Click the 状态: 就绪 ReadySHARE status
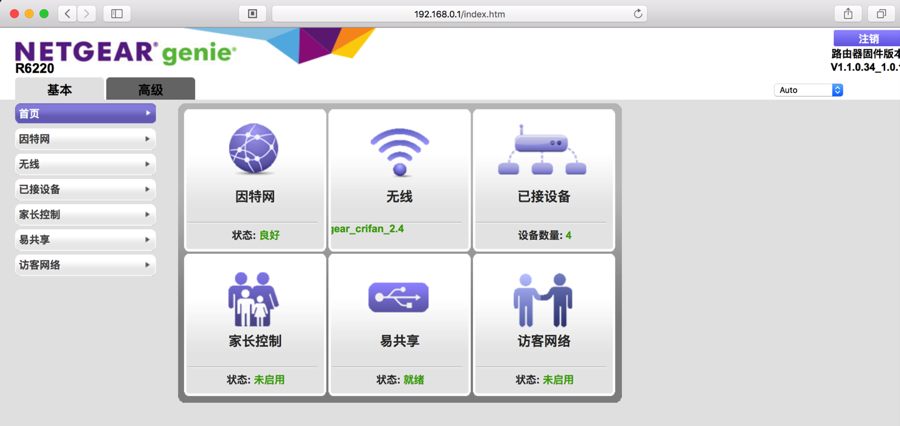 click(x=400, y=380)
